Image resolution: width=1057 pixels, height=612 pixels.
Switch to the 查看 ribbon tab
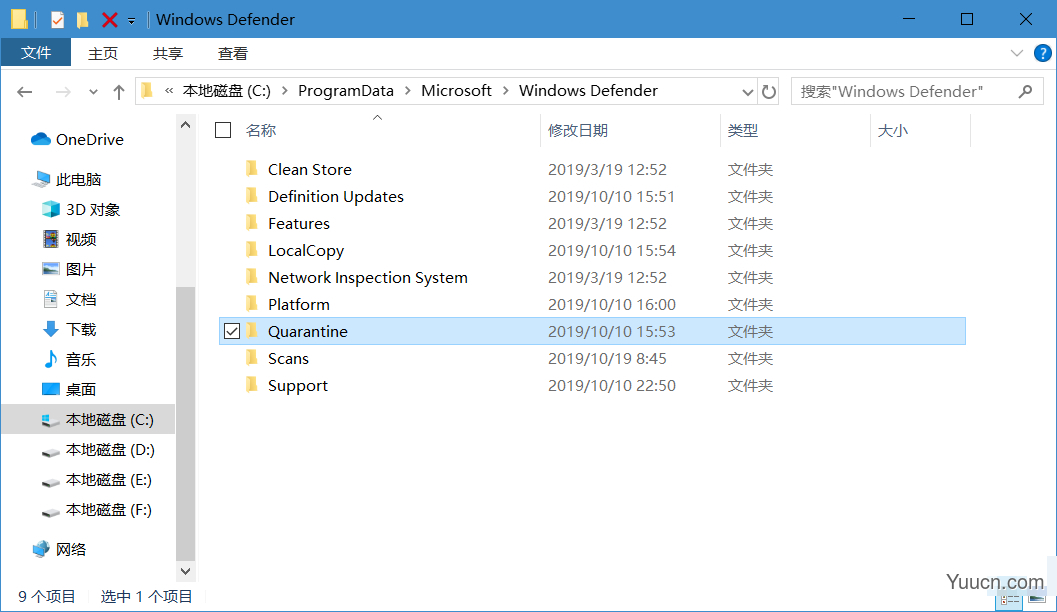(x=233, y=53)
